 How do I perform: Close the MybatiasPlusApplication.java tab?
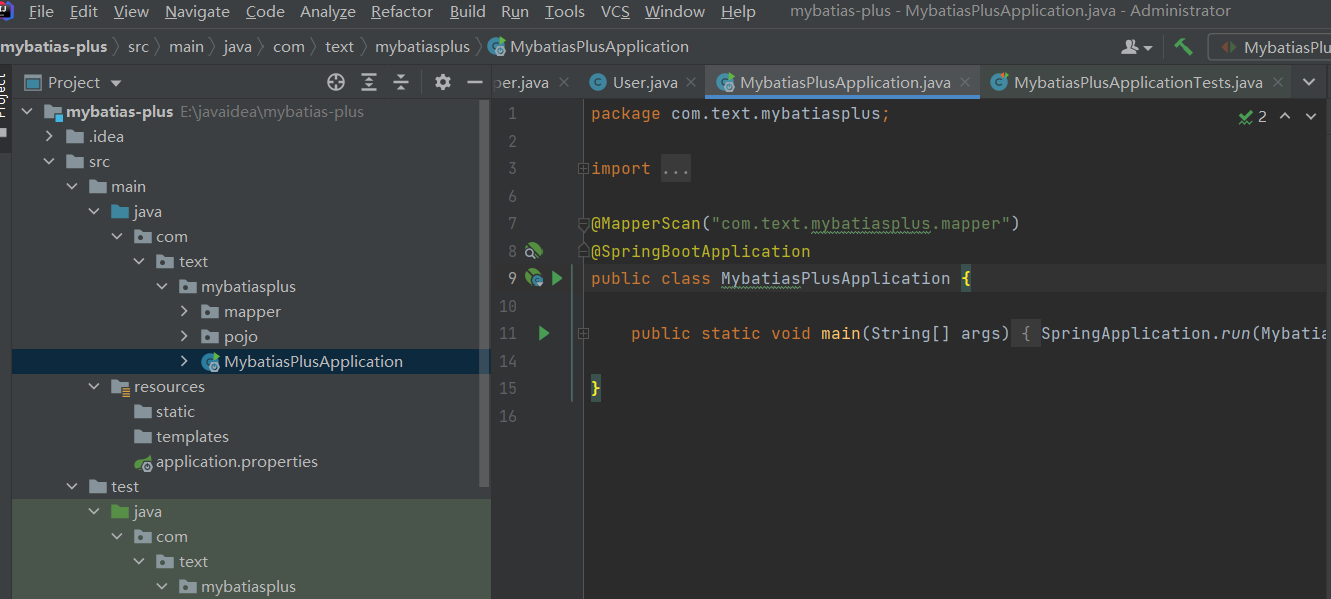[x=965, y=83]
